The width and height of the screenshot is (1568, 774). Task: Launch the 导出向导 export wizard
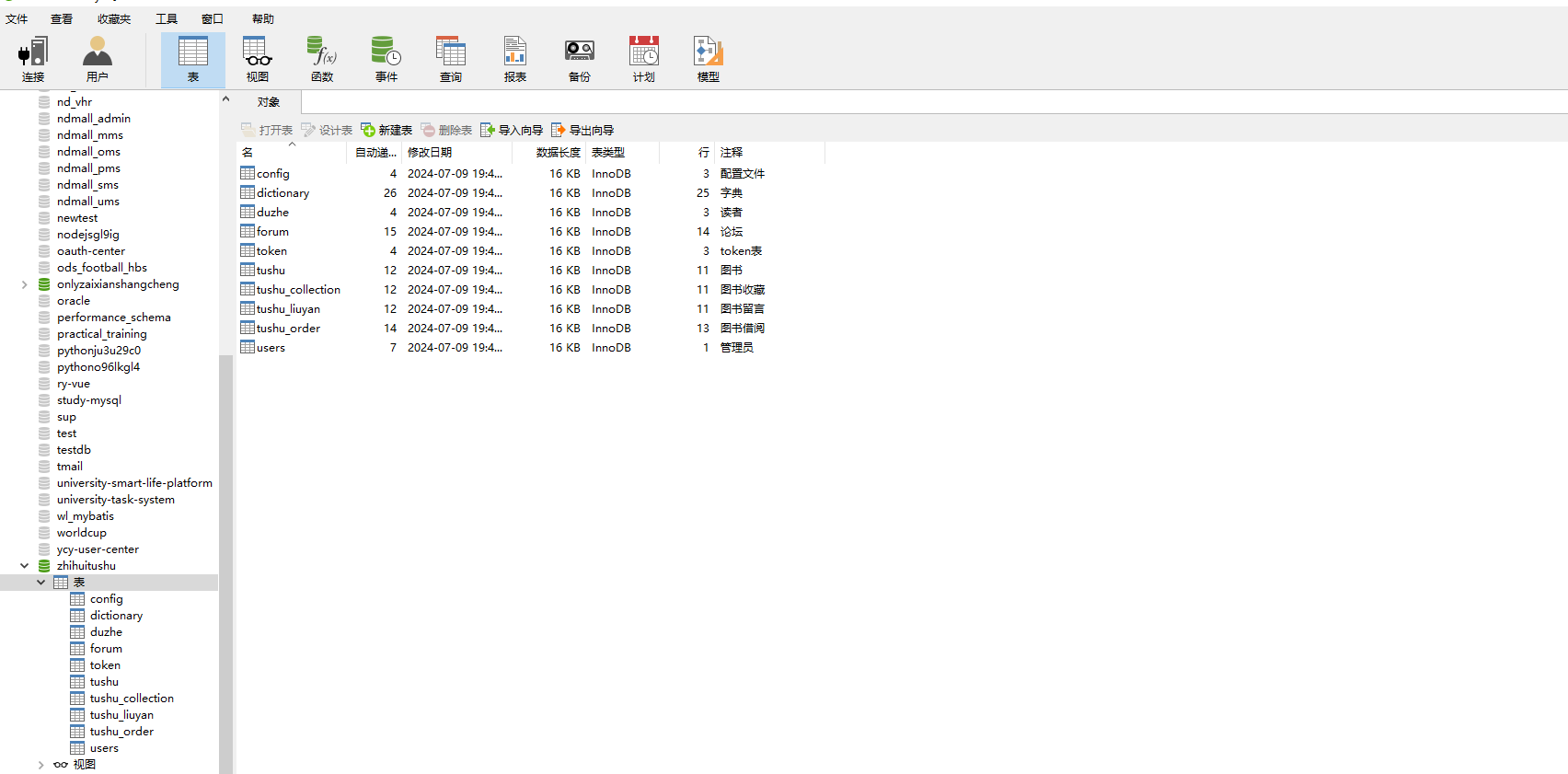click(x=582, y=130)
